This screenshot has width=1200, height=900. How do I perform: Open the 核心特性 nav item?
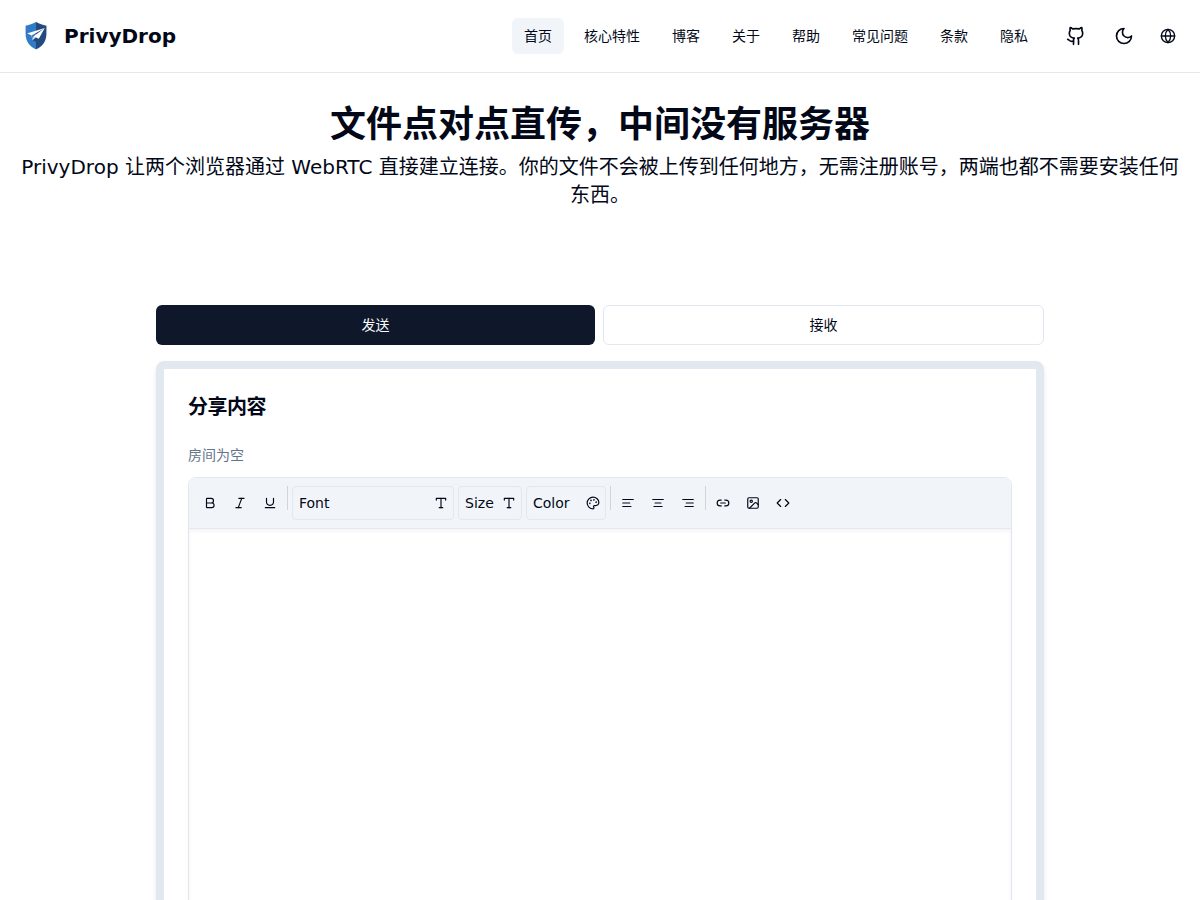click(x=612, y=36)
